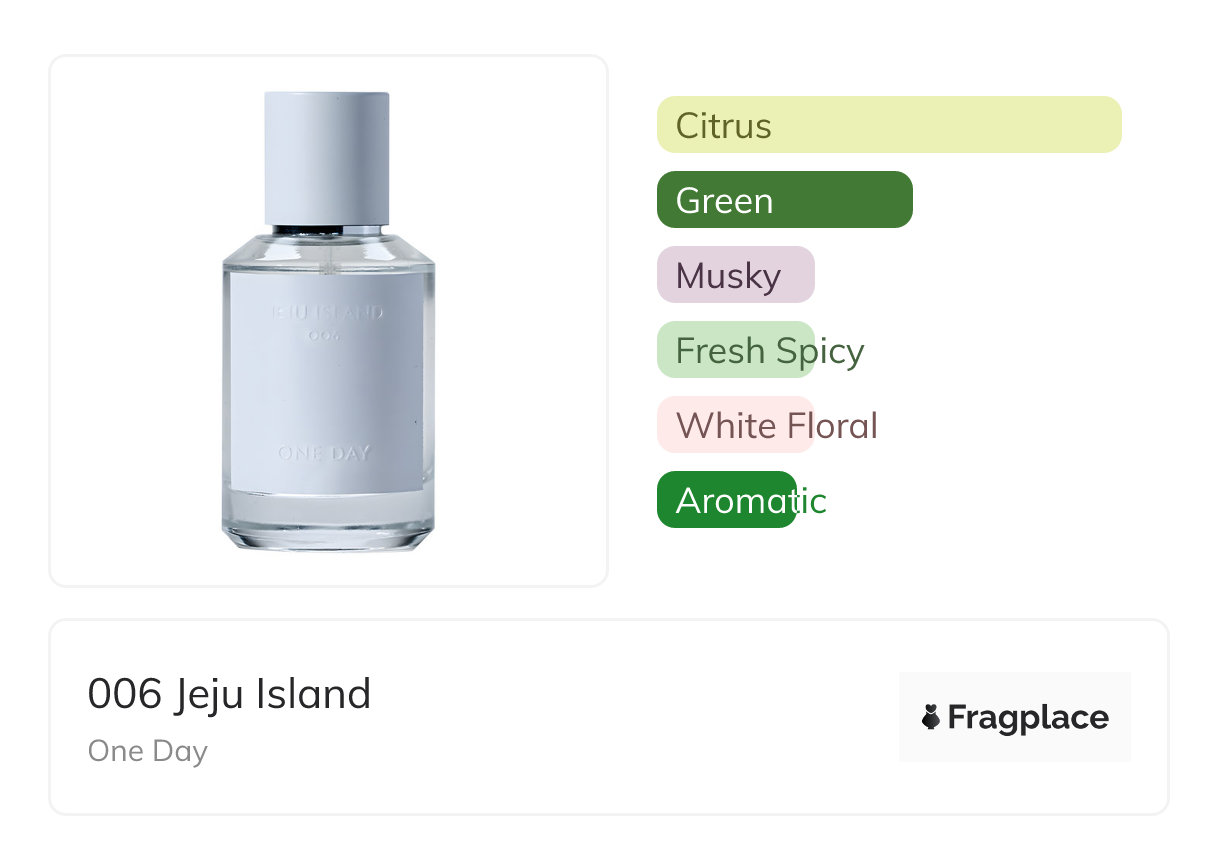Screen dimensions: 1218x864
Task: Click the JEJU ISLAND text on bottle
Action: [x=327, y=313]
